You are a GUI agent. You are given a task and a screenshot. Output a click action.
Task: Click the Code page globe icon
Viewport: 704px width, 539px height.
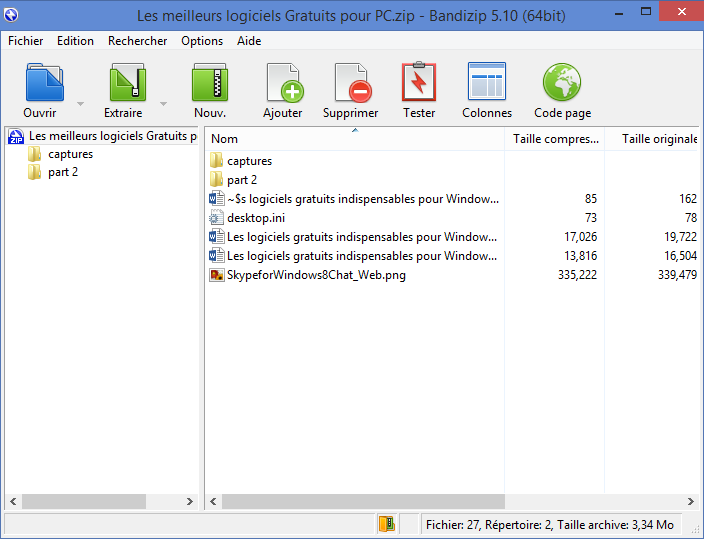[562, 83]
